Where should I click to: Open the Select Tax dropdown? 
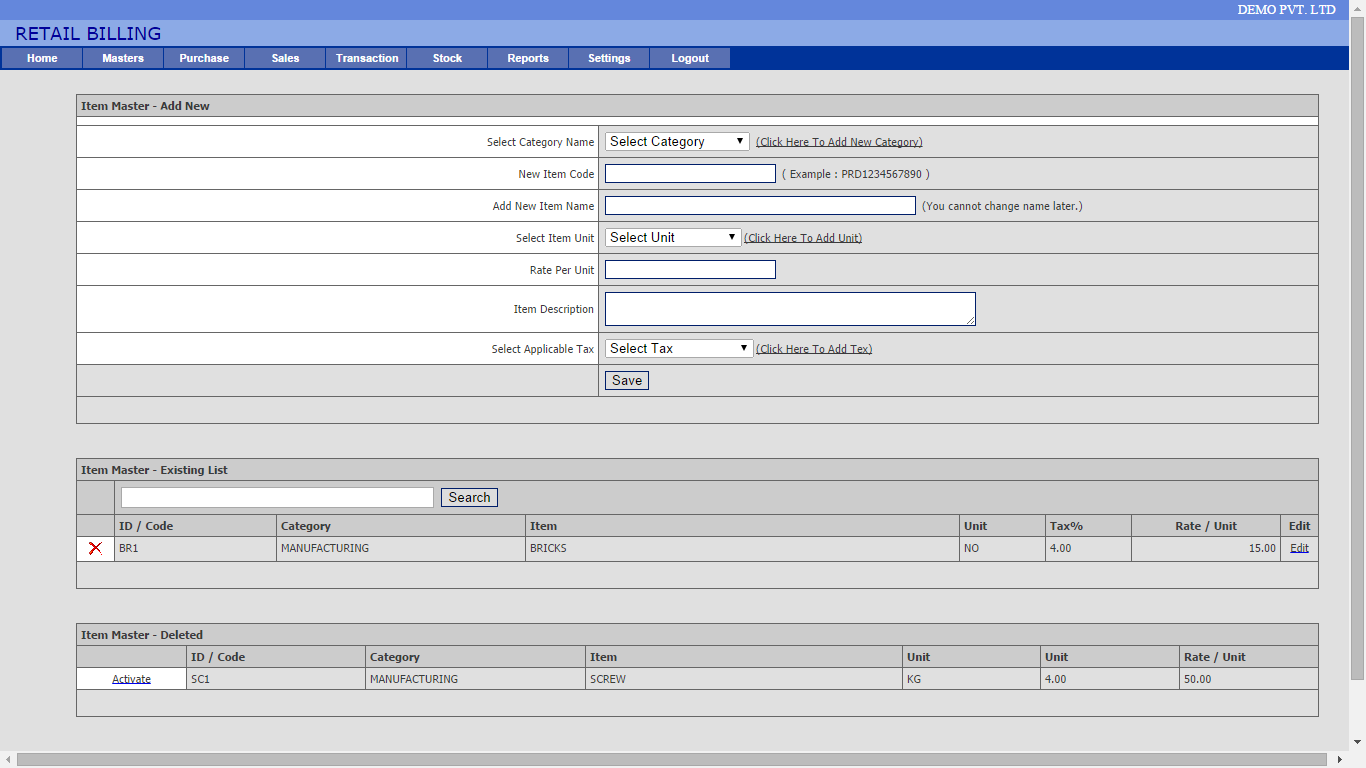679,349
